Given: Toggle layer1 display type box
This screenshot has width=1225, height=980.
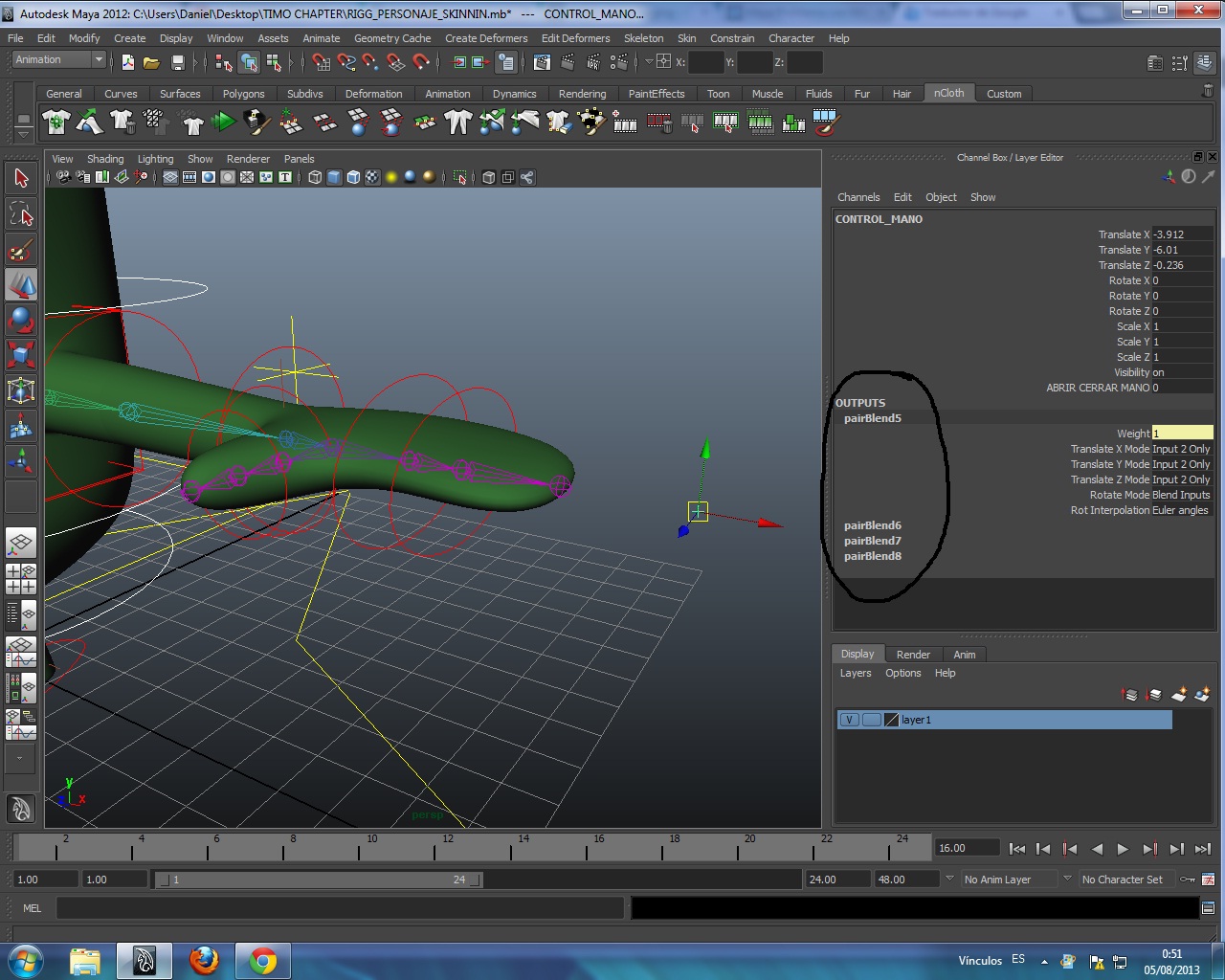Looking at the screenshot, I should [x=871, y=720].
